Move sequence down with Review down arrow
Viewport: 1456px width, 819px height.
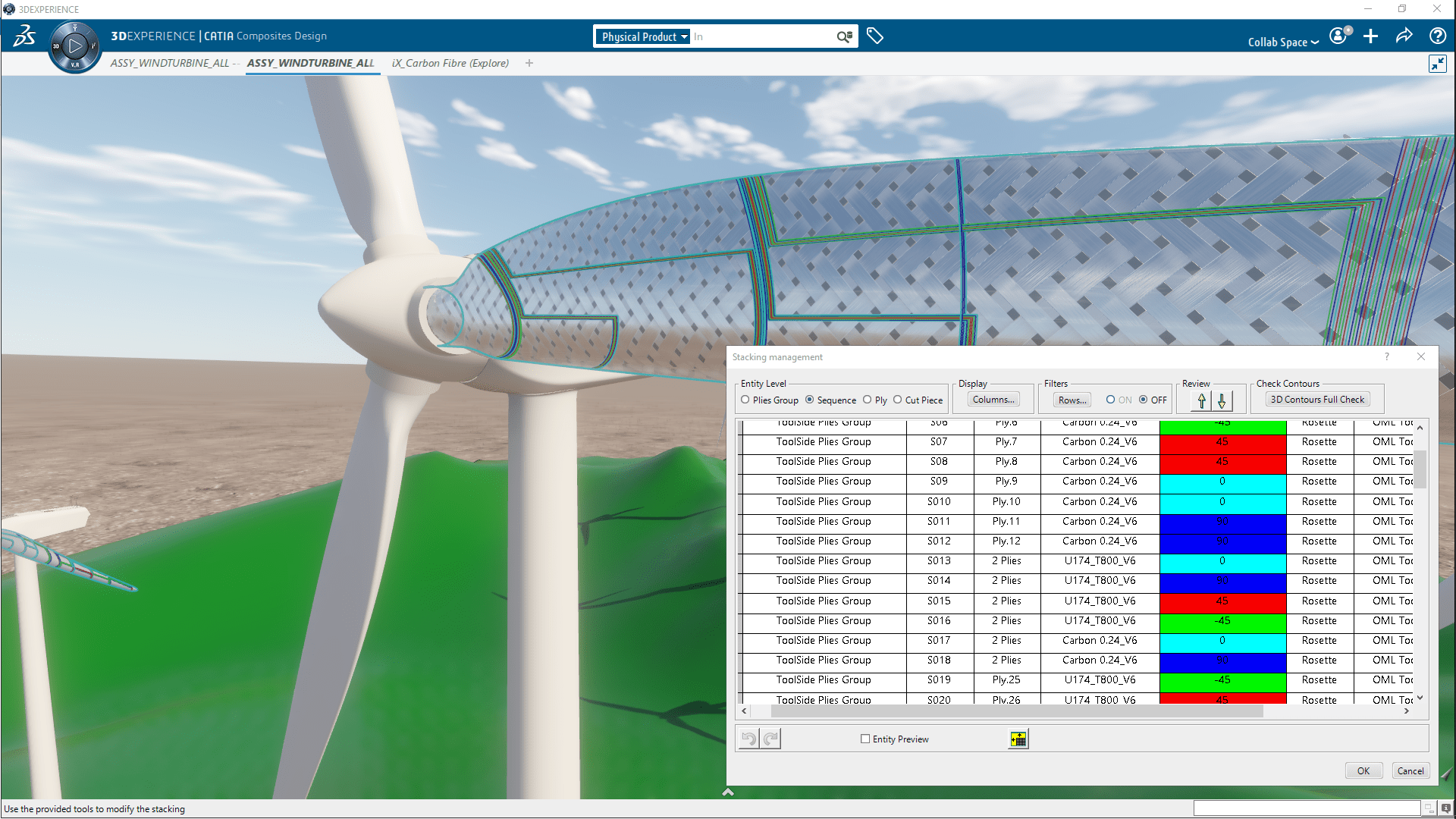[x=1222, y=400]
